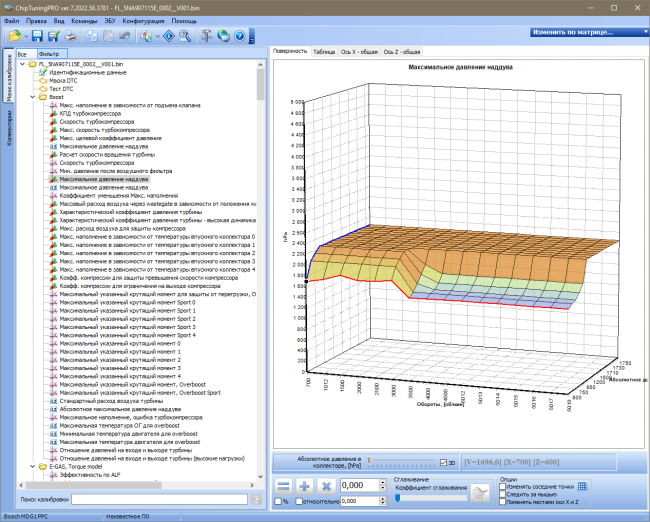This screenshot has width=650, height=522.
Task: Select 'Тест DTC' tree item
Action: [x=61, y=89]
